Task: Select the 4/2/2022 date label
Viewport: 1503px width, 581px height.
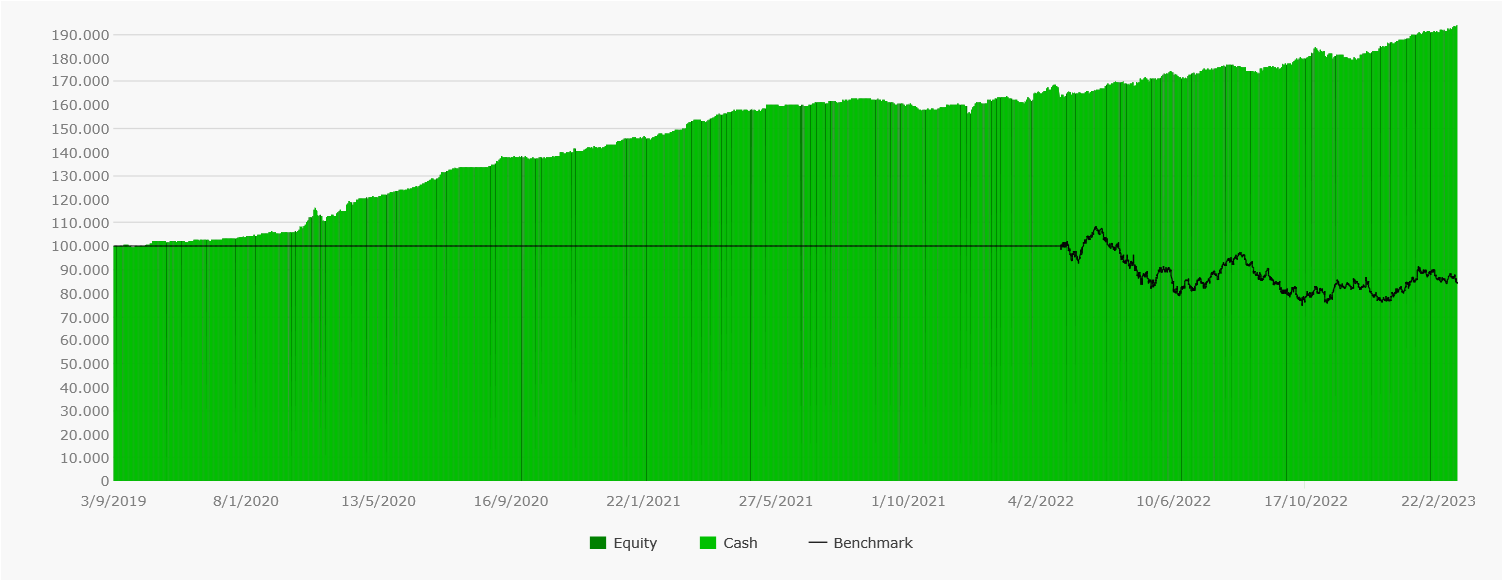Action: 1040,501
